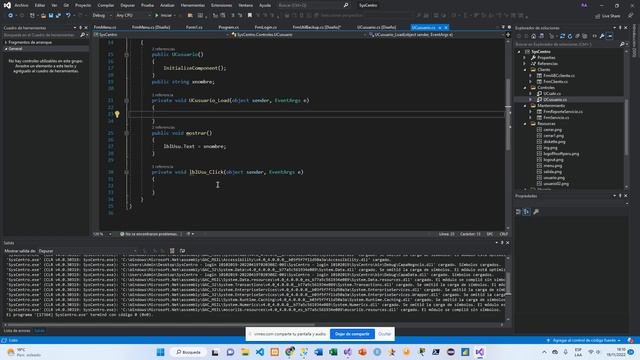
Task: Click the bookmark icon in the toolbar
Action: [250, 16]
